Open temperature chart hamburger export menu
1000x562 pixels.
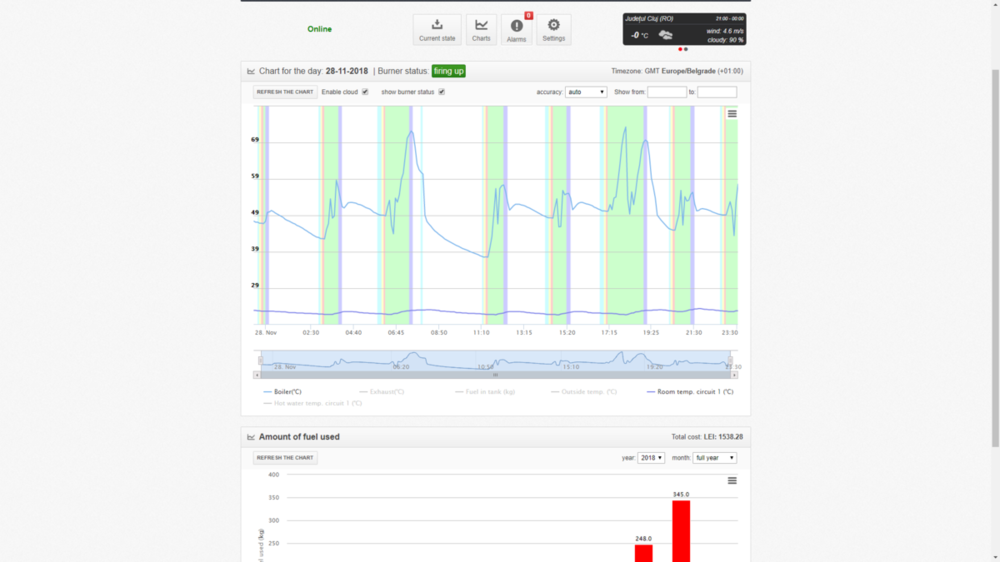tap(732, 114)
